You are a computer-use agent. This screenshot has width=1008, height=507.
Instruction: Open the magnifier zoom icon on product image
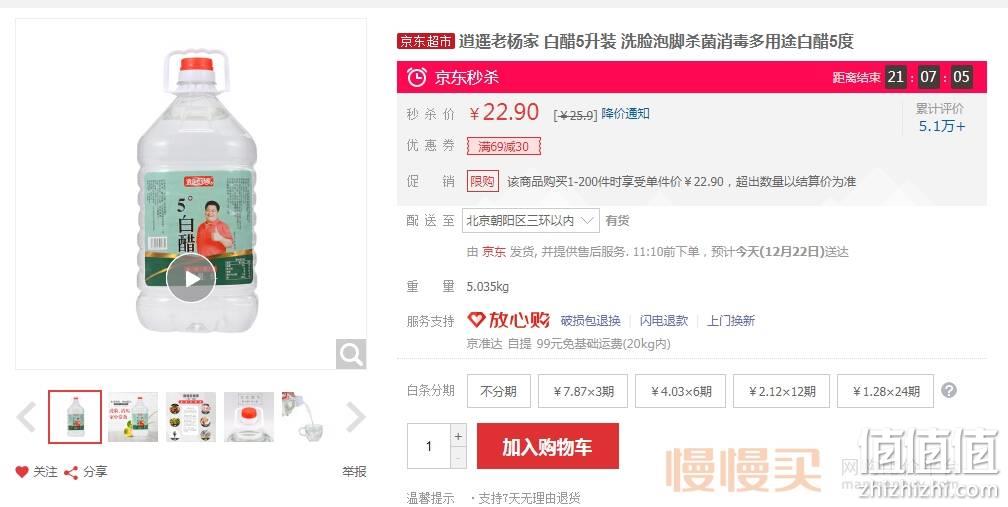pos(351,354)
